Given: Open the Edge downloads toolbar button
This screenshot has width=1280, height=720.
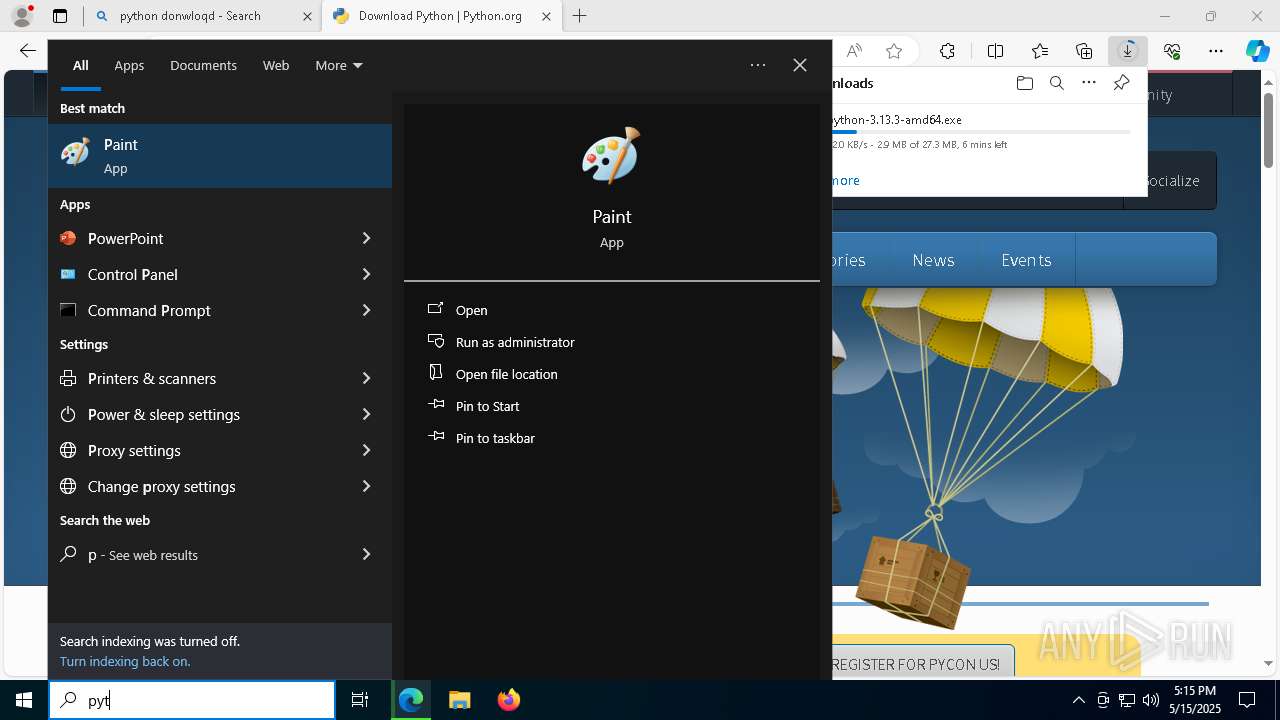Looking at the screenshot, I should pyautogui.click(x=1128, y=51).
